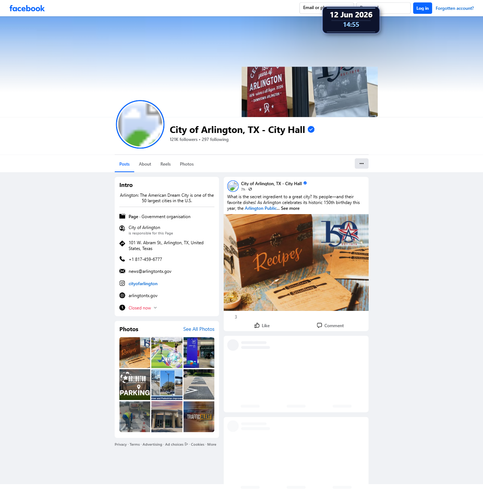Click the Forgotten account? link

[455, 8]
